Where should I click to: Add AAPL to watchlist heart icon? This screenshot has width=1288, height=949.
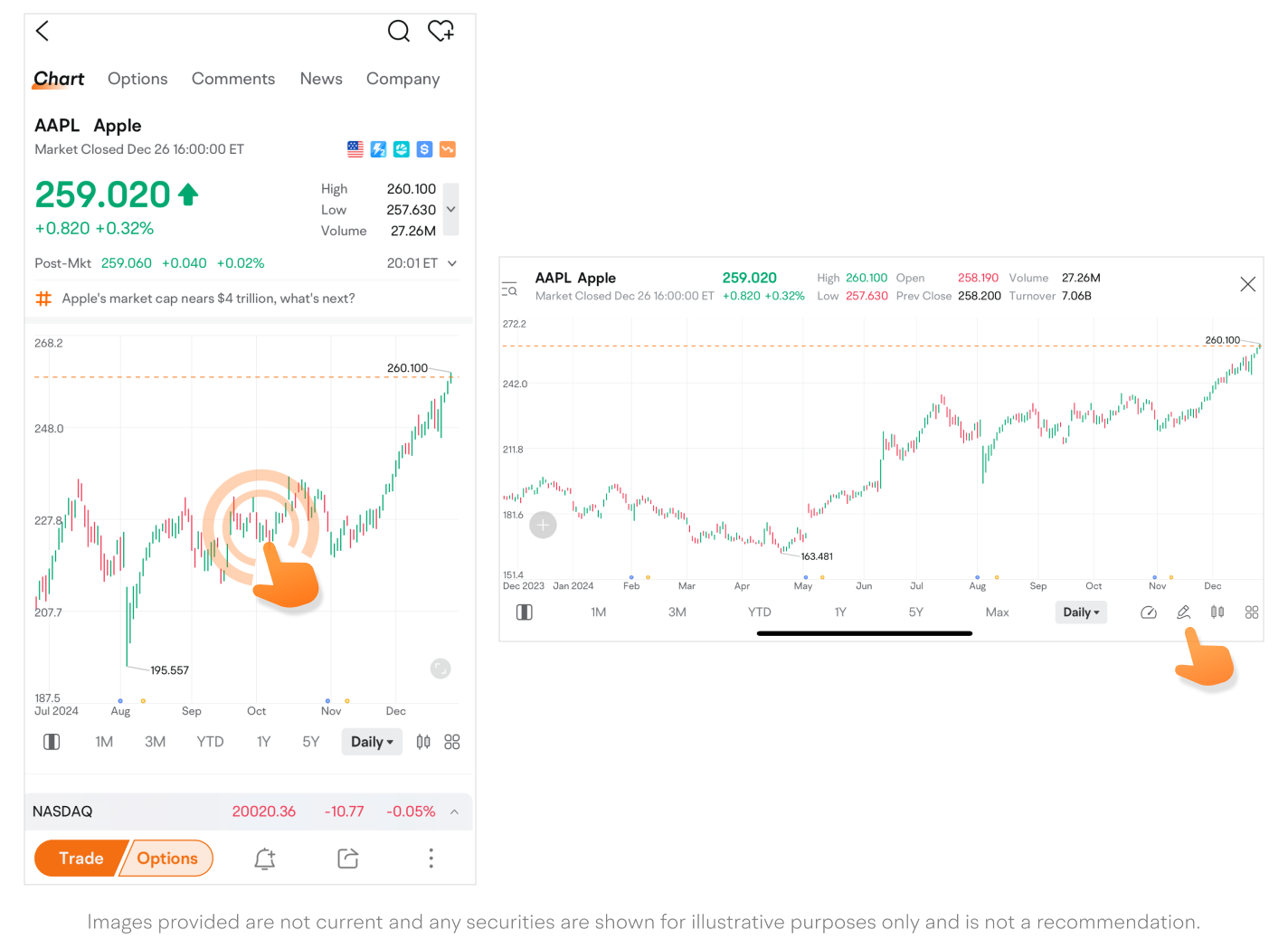[x=440, y=32]
